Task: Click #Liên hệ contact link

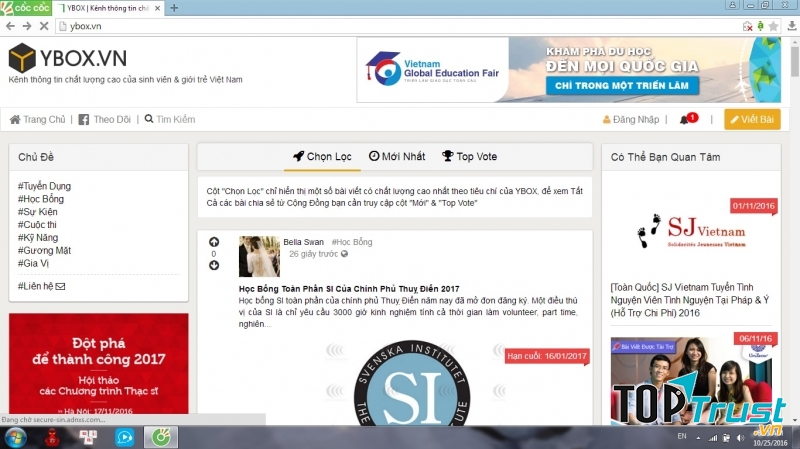Action: click(35, 286)
